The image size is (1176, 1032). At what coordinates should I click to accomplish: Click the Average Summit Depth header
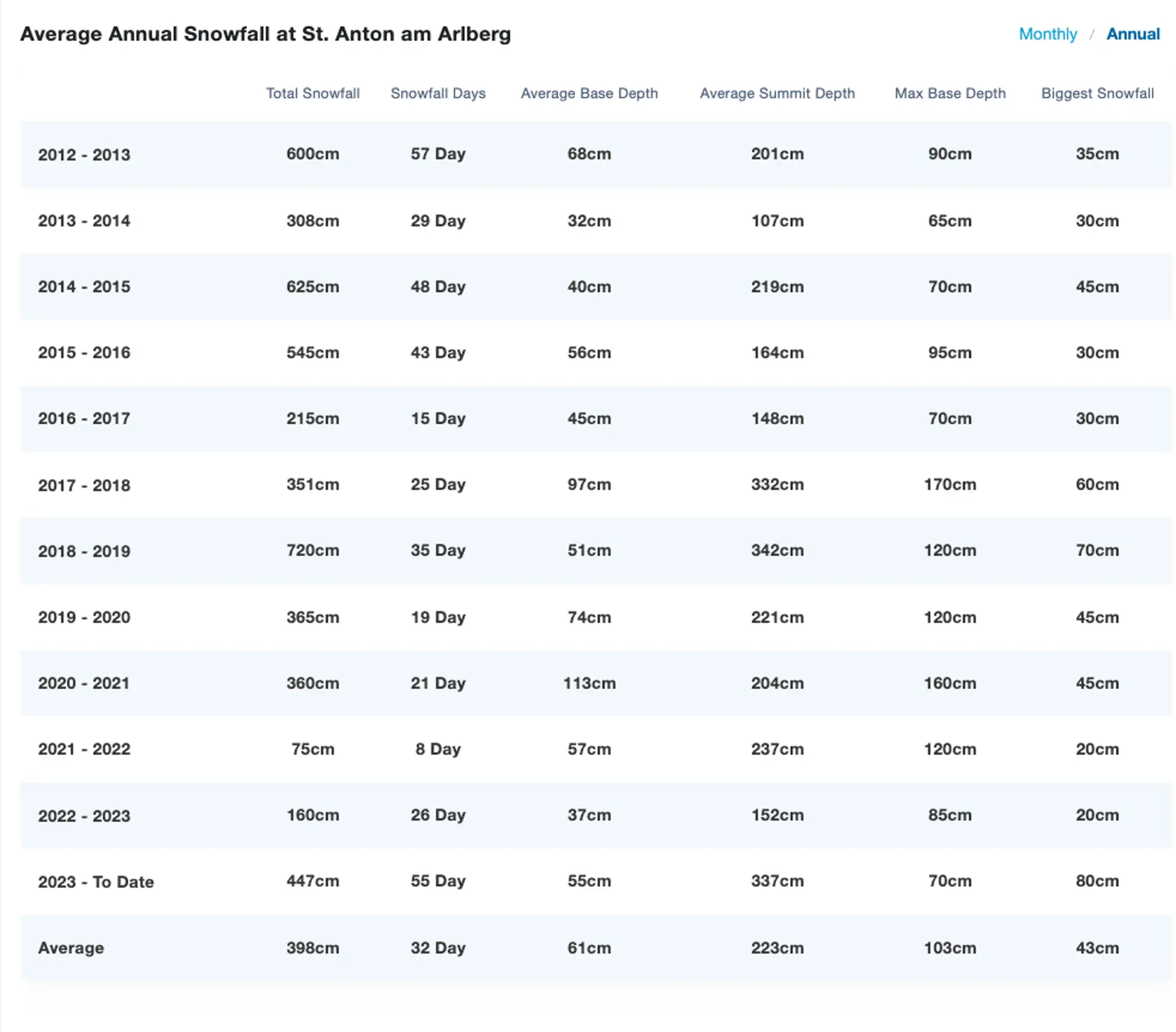pos(777,93)
